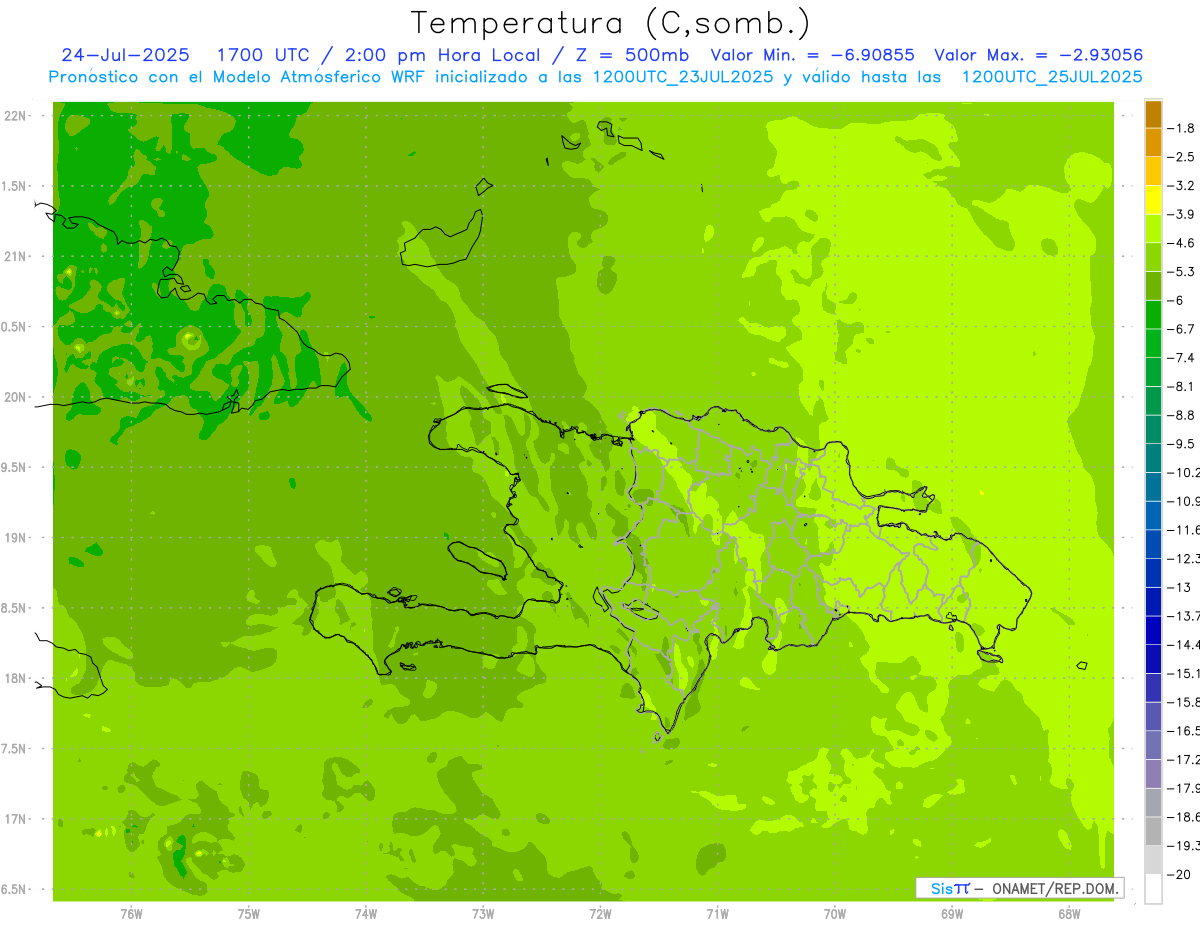Click the '75W' longitude axis label

pos(249,914)
